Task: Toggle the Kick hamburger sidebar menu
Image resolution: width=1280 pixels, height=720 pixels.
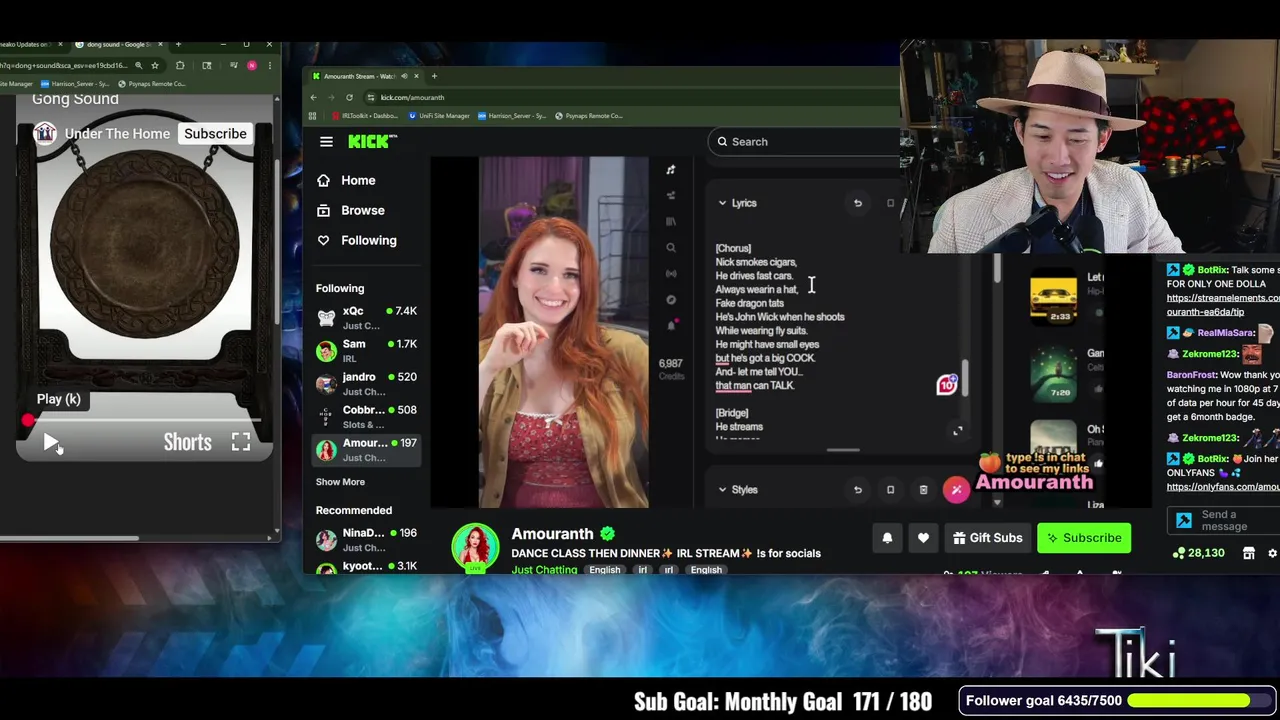Action: [x=326, y=141]
